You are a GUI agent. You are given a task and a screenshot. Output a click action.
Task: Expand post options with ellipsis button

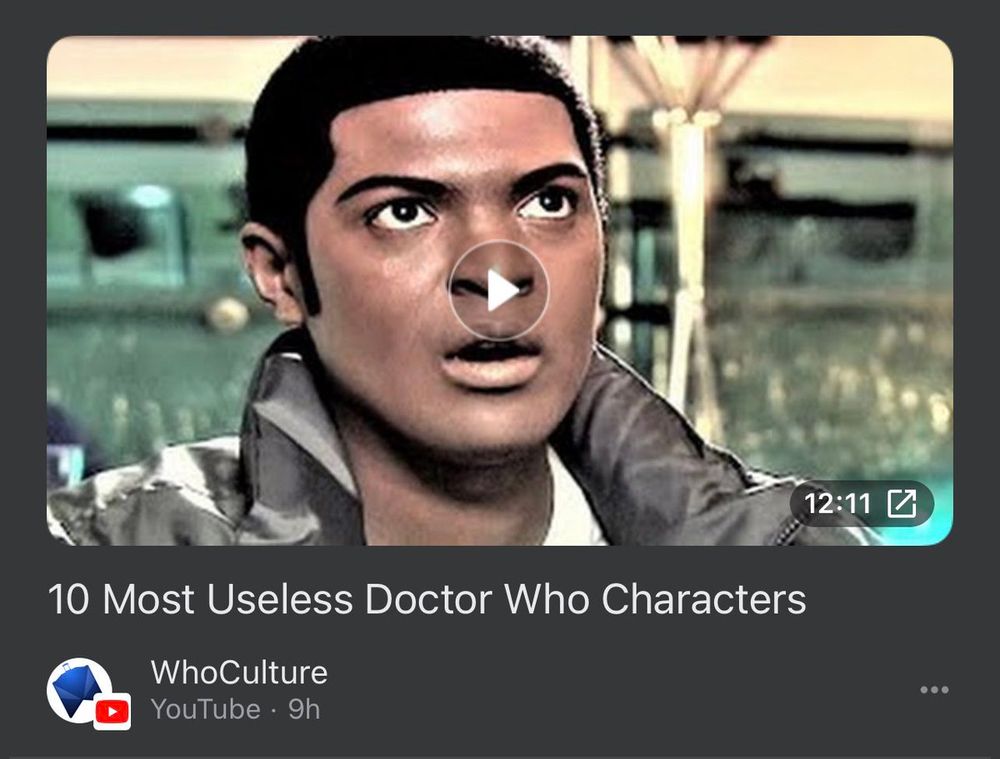coord(934,689)
